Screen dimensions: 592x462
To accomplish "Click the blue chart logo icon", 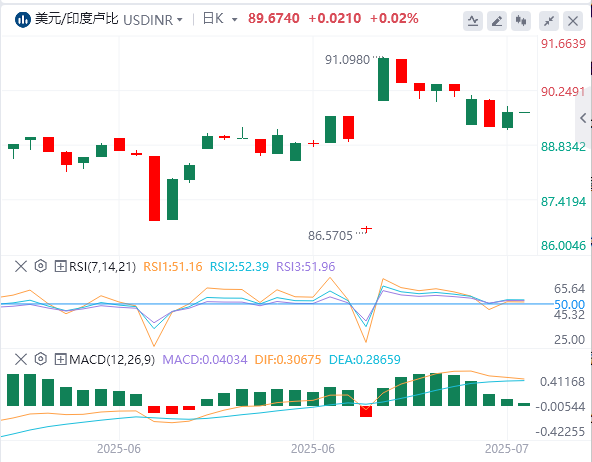I will click(x=23, y=20).
